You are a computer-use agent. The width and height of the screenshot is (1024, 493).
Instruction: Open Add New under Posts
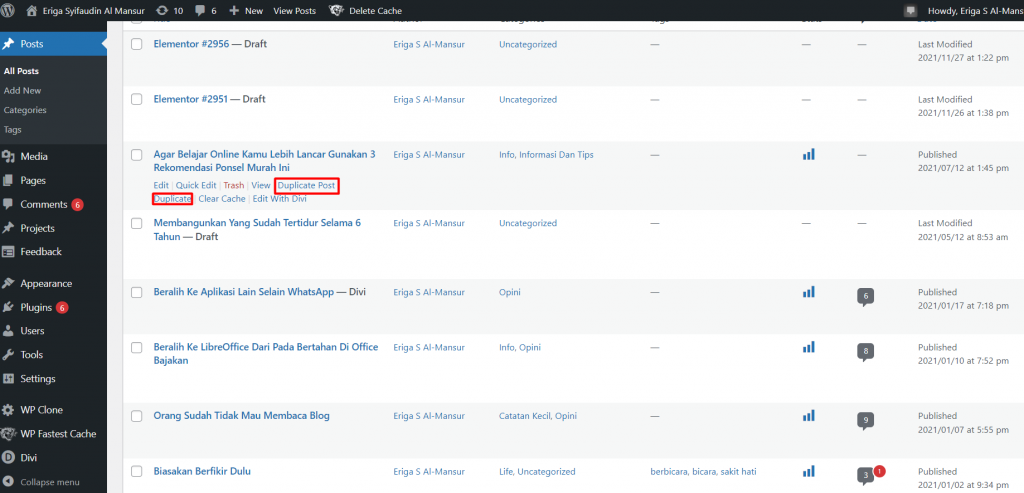23,91
